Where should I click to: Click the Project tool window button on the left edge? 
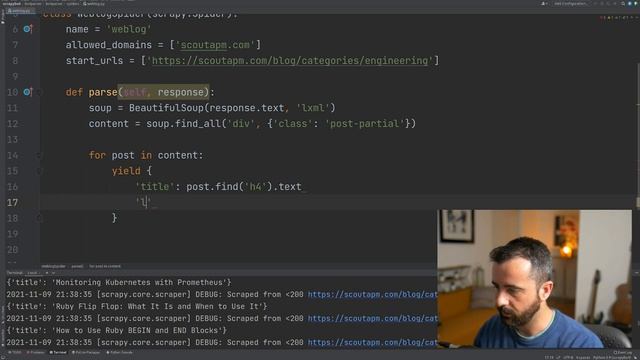(x=2, y=16)
